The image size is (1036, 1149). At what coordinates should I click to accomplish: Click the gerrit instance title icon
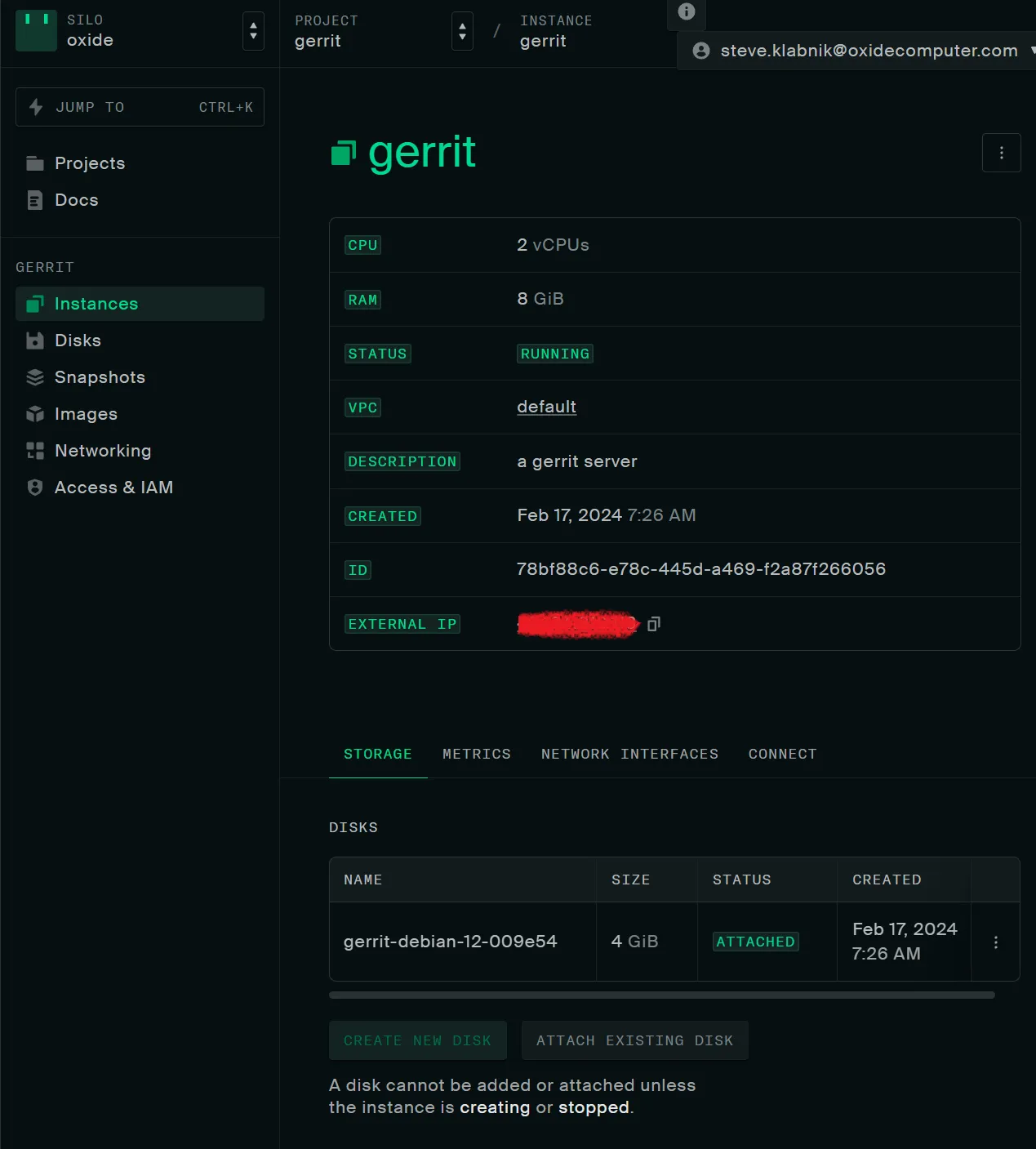344,153
